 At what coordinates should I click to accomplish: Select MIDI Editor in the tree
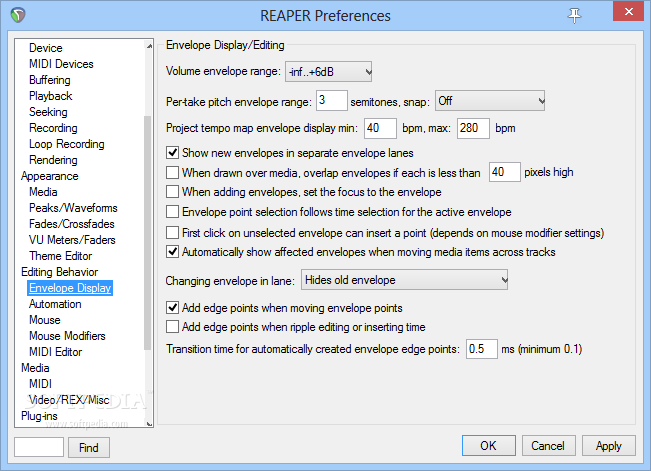(56, 352)
